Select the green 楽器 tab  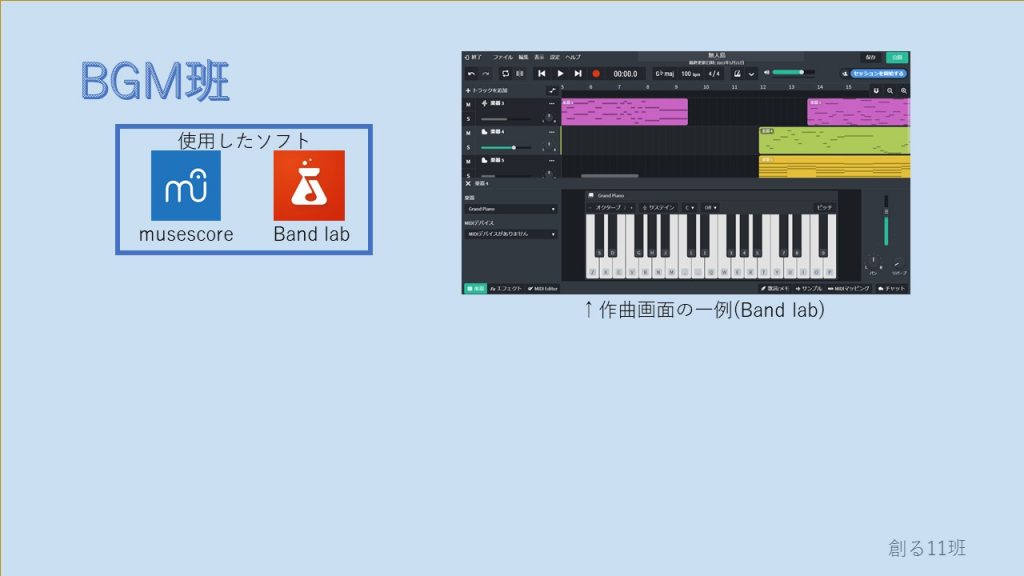[475, 288]
